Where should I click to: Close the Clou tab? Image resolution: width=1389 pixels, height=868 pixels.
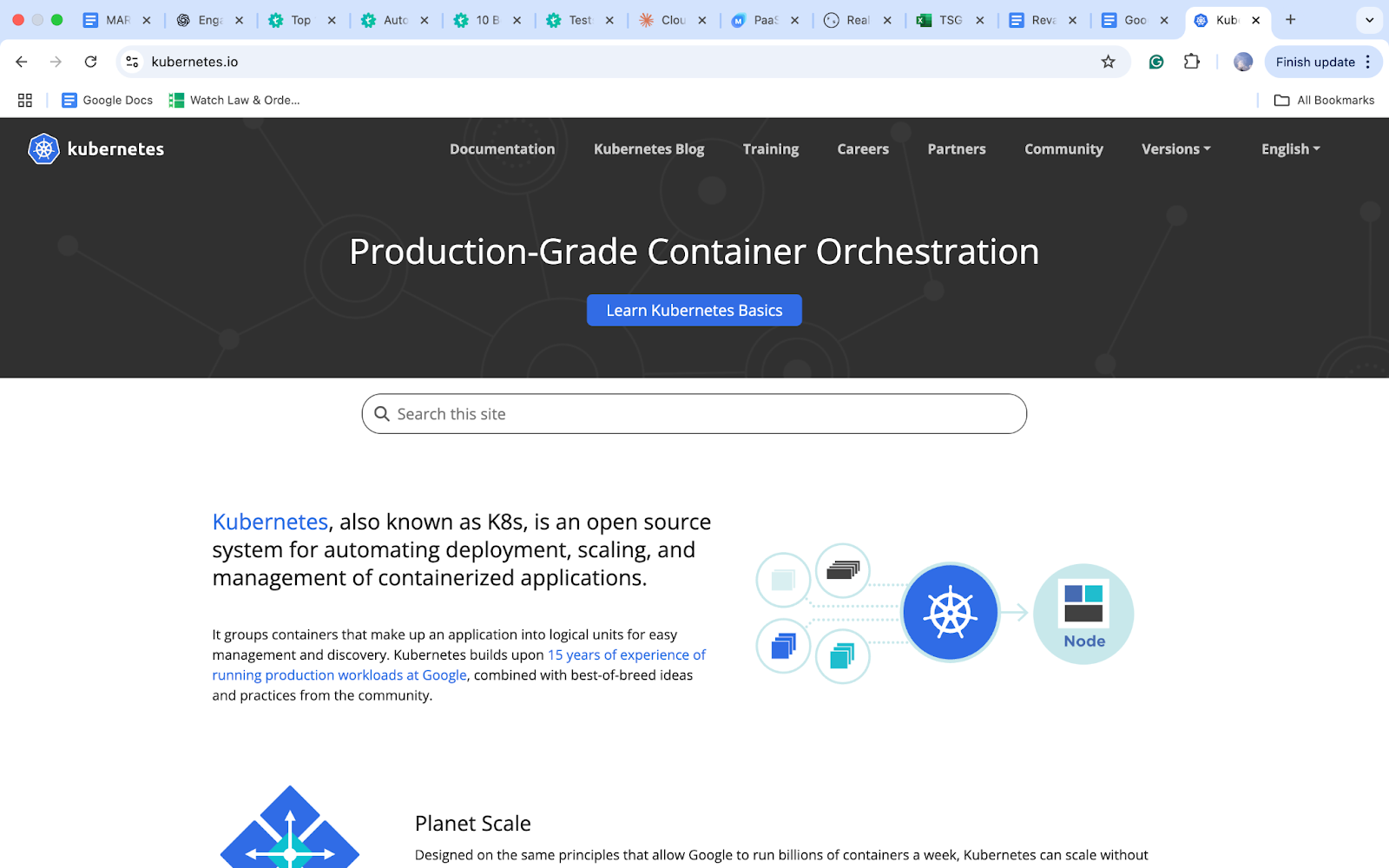pyautogui.click(x=702, y=20)
